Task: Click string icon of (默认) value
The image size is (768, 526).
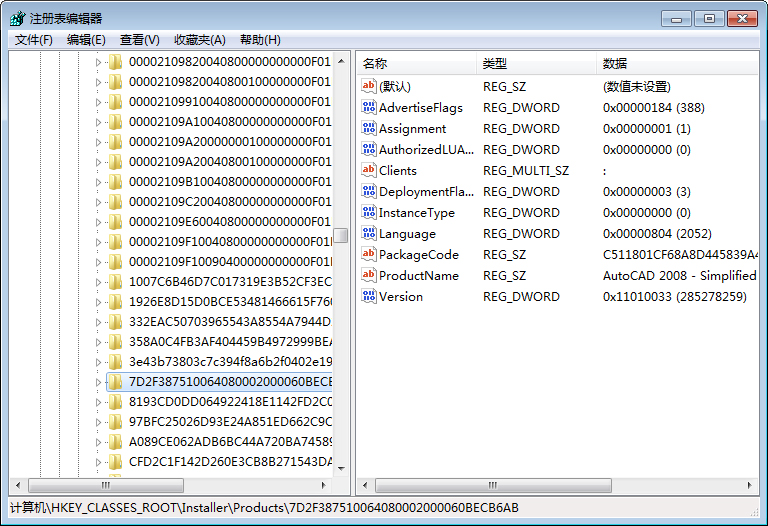Action: (x=368, y=86)
